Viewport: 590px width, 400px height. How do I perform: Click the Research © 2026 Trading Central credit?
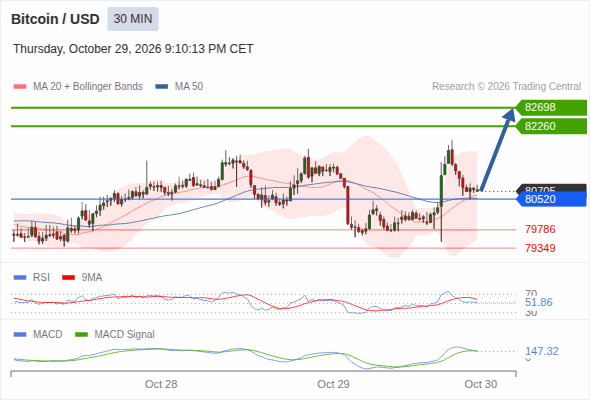pos(506,87)
